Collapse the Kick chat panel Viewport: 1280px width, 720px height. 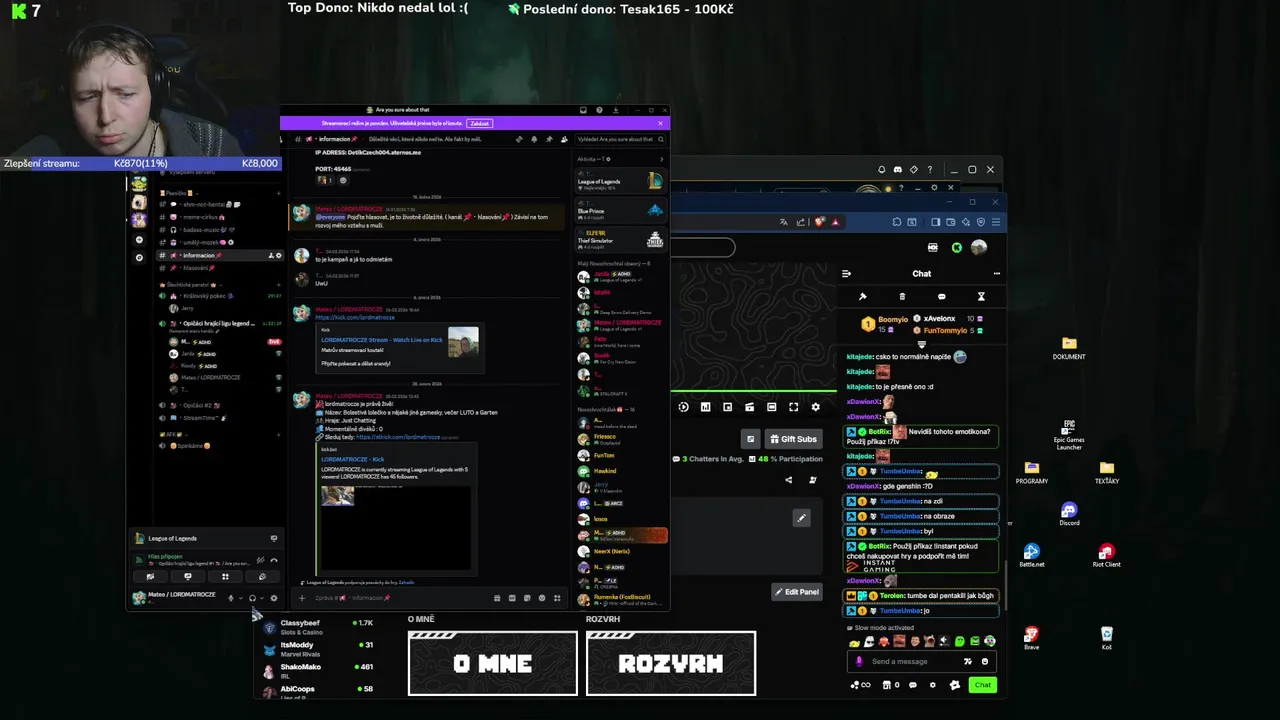pos(846,273)
